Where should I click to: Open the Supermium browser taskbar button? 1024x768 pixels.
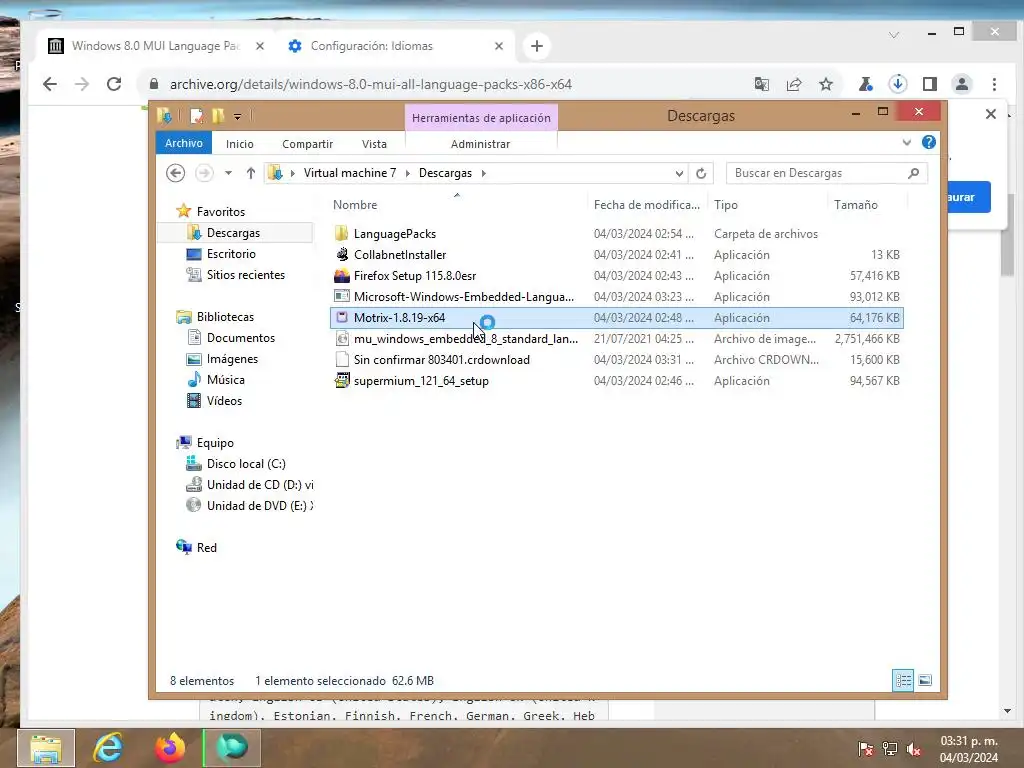pyautogui.click(x=232, y=748)
